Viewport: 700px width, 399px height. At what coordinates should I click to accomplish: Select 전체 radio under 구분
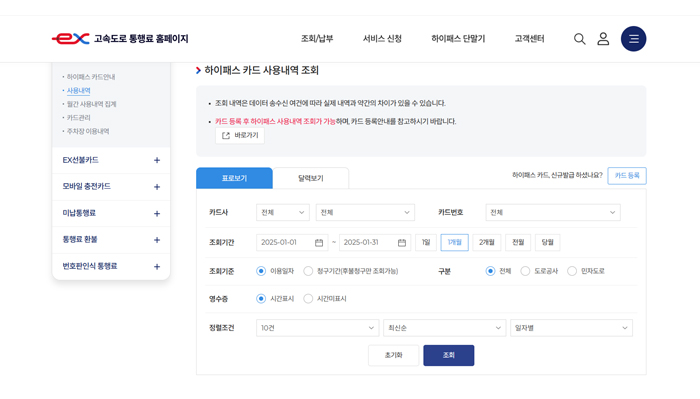click(490, 271)
